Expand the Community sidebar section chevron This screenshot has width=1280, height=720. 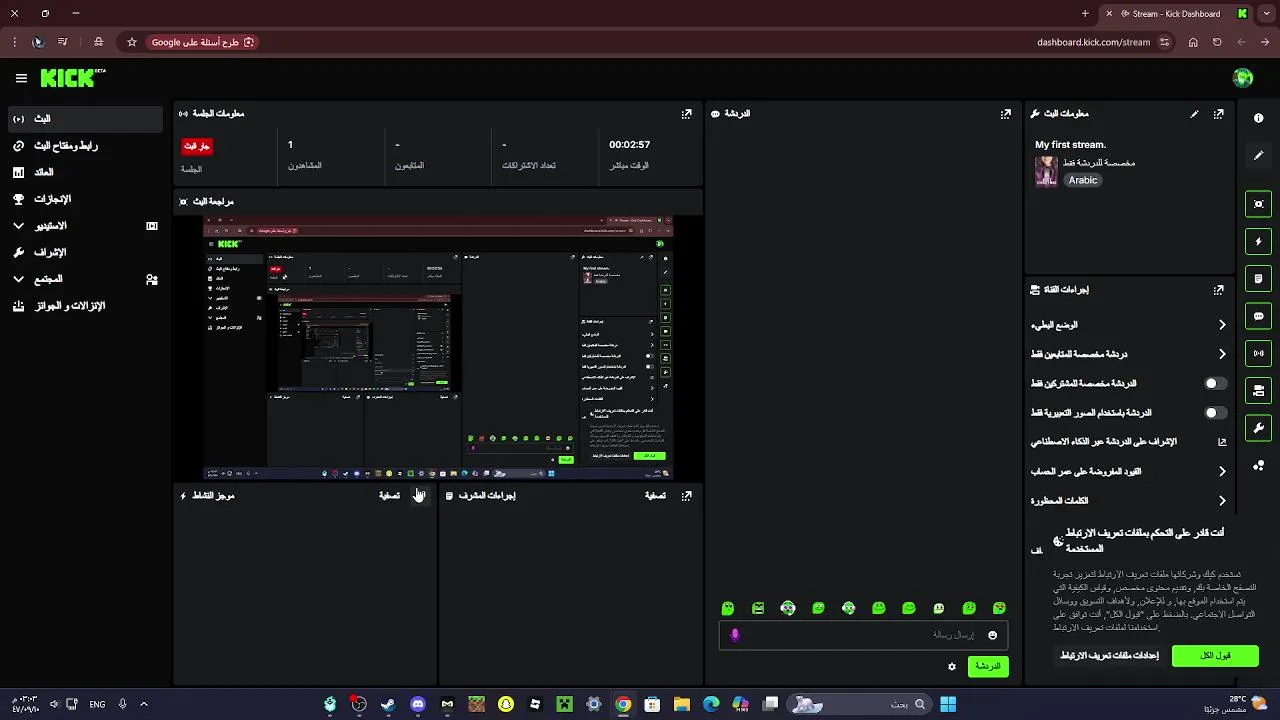[x=19, y=279]
